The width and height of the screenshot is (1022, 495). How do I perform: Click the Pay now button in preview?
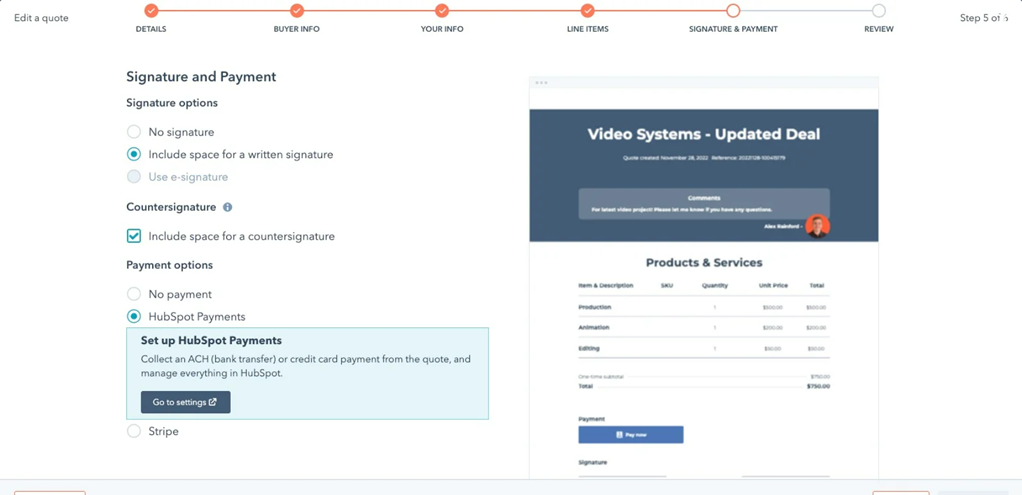click(x=630, y=435)
